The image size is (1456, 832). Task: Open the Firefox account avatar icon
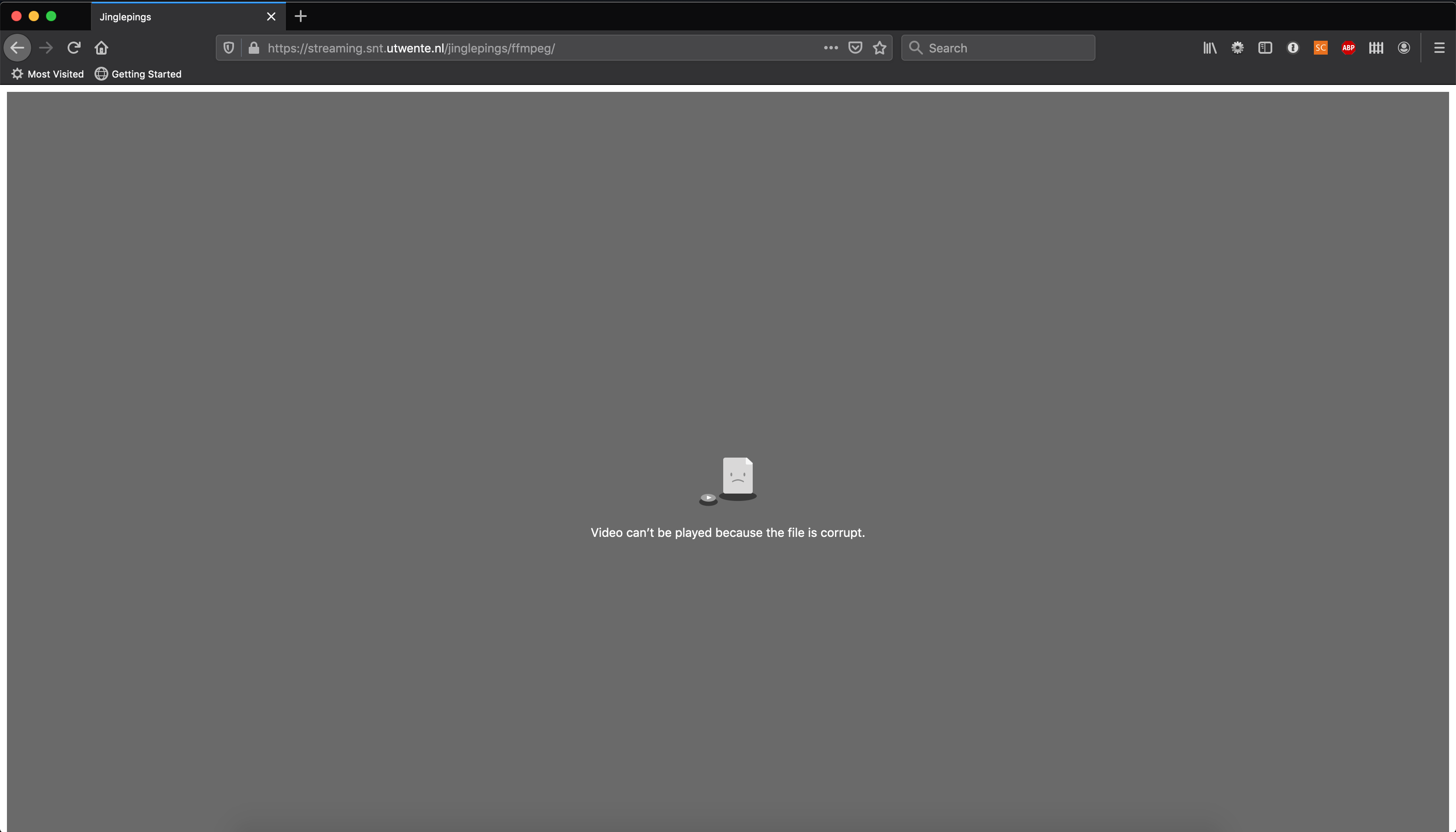pyautogui.click(x=1404, y=48)
